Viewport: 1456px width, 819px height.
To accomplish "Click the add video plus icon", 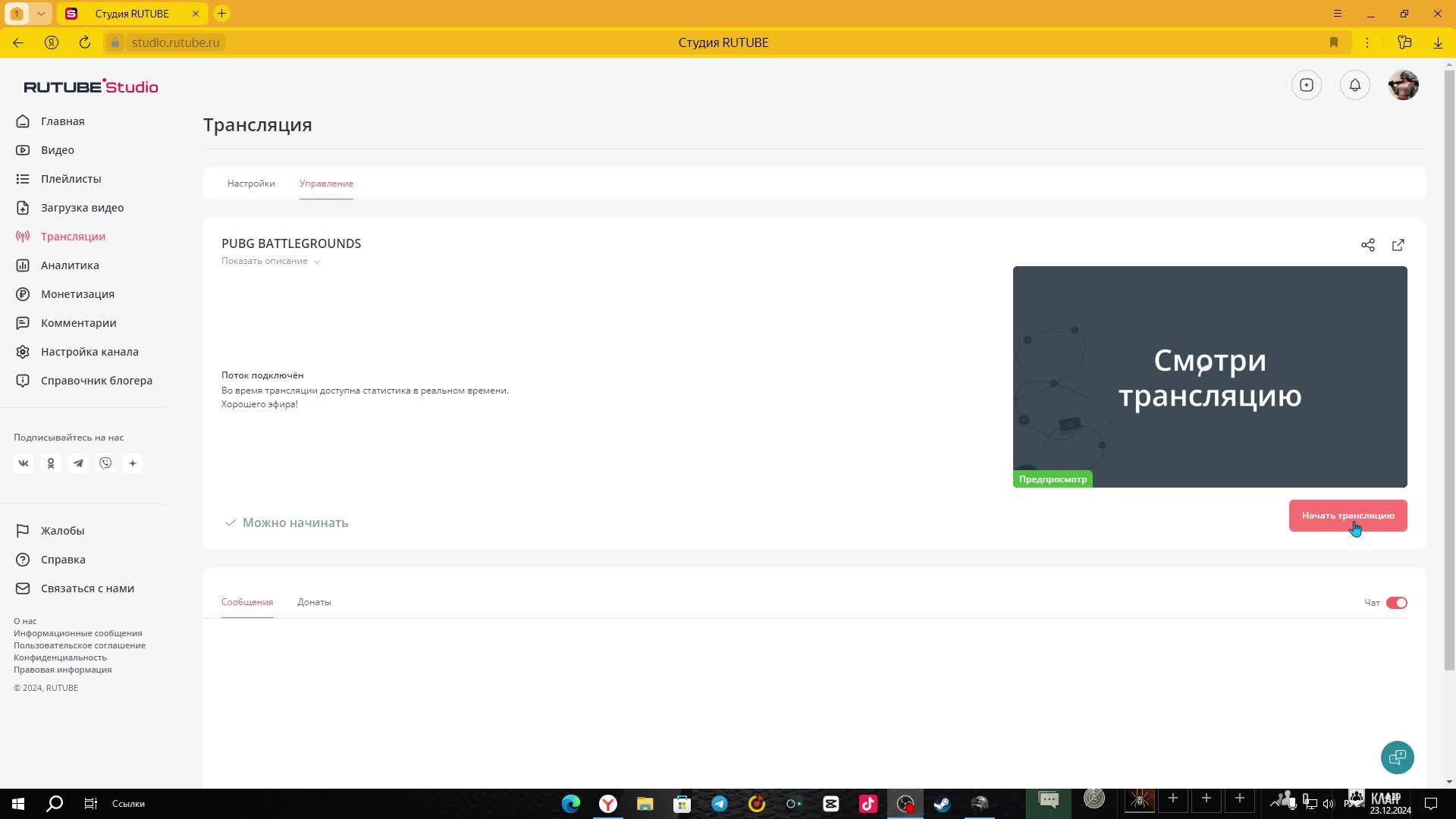I will (1306, 85).
